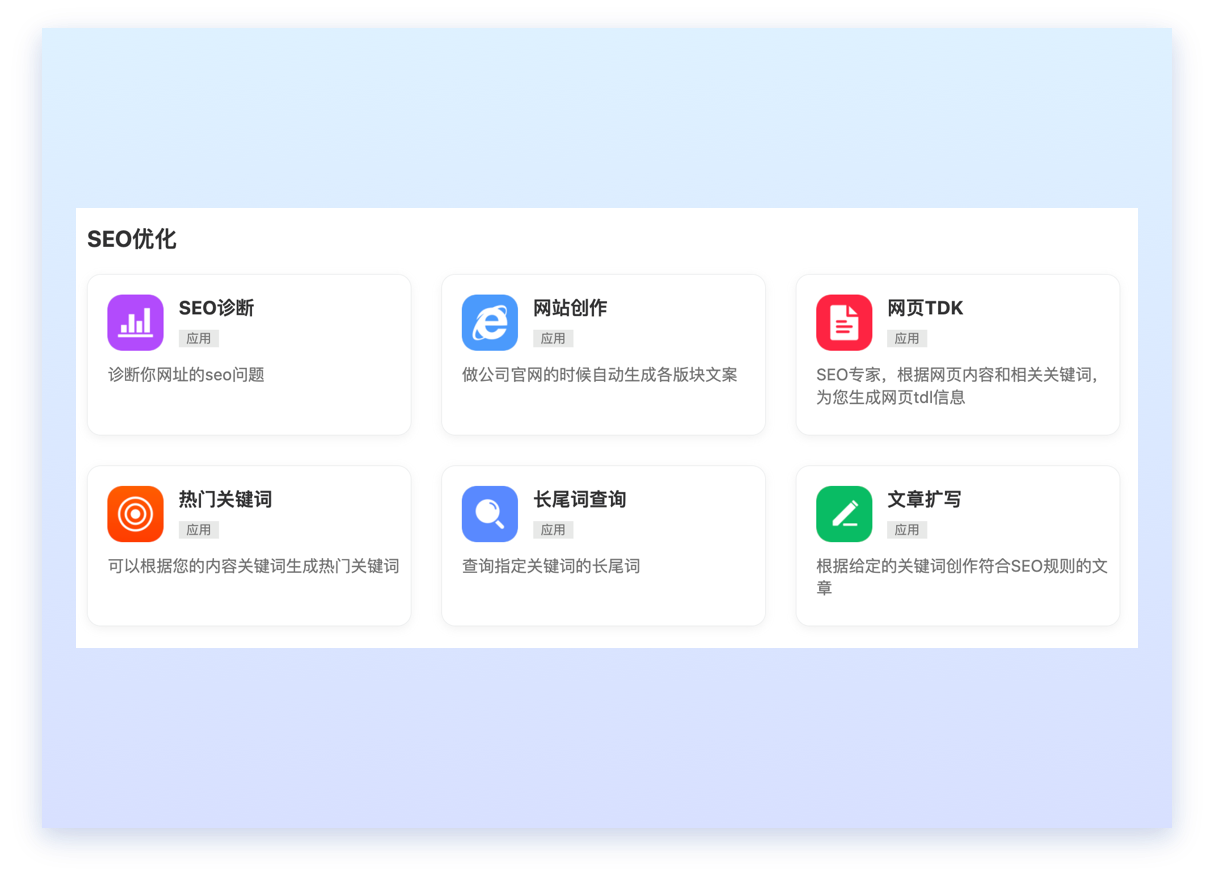Click the green pencil 文章扩写 icon
This screenshot has width=1214, height=888.
[844, 514]
